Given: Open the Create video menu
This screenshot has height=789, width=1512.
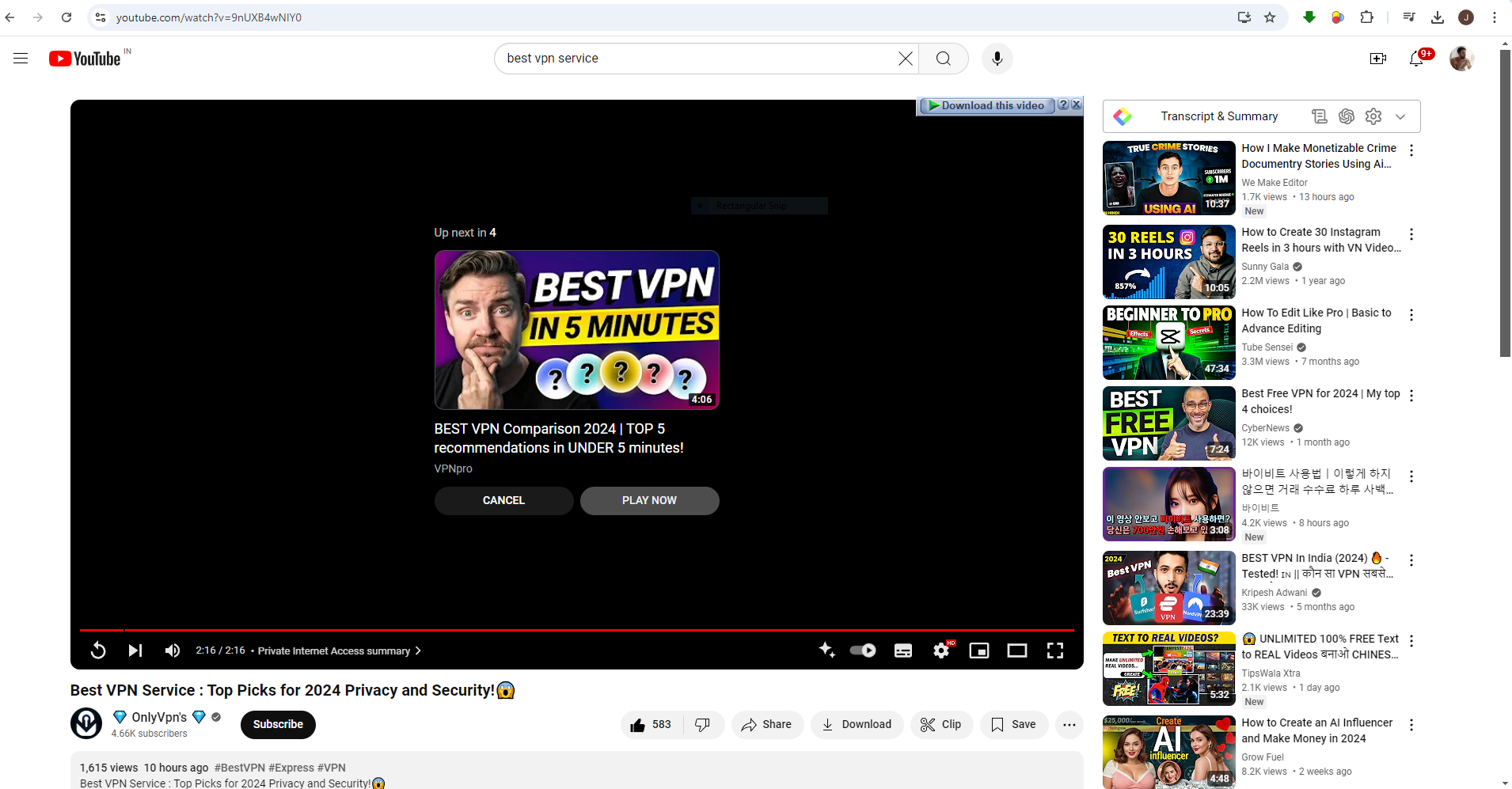Looking at the screenshot, I should 1378,59.
